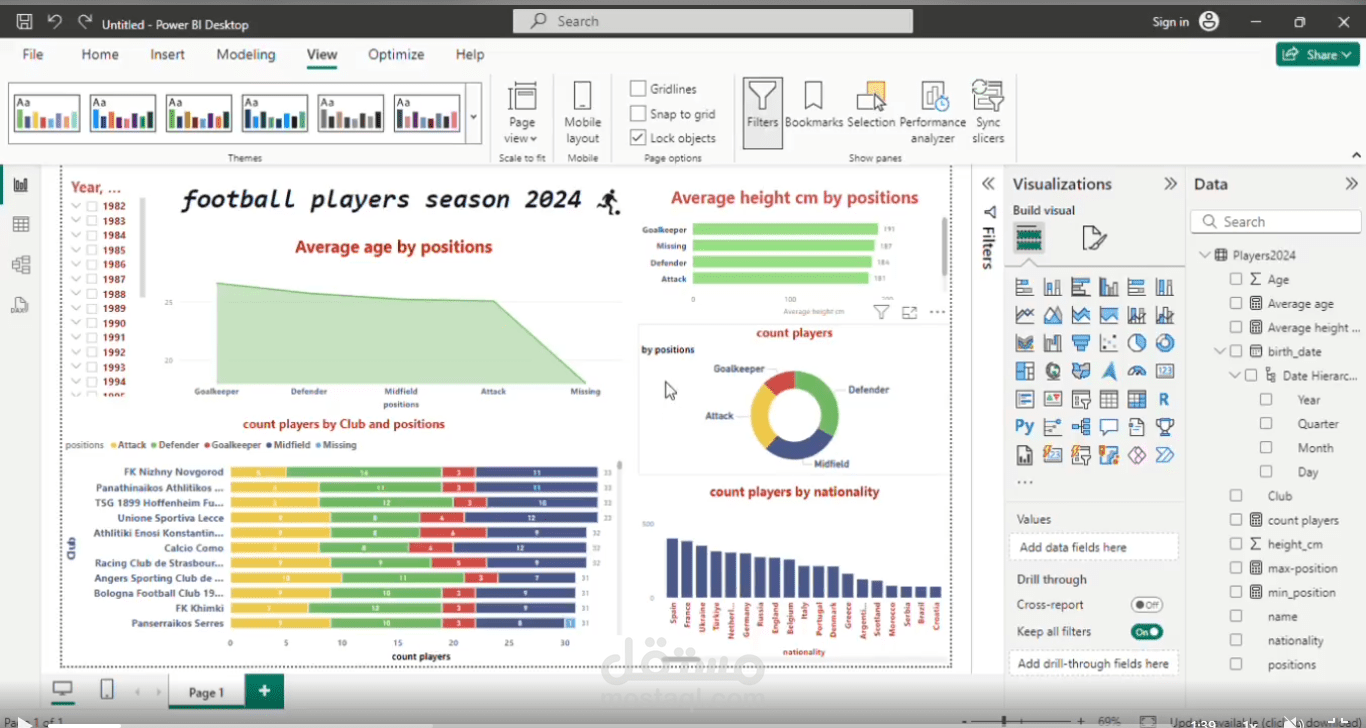Select the decomposition tree visual
1366x728 pixels.
(x=1080, y=427)
